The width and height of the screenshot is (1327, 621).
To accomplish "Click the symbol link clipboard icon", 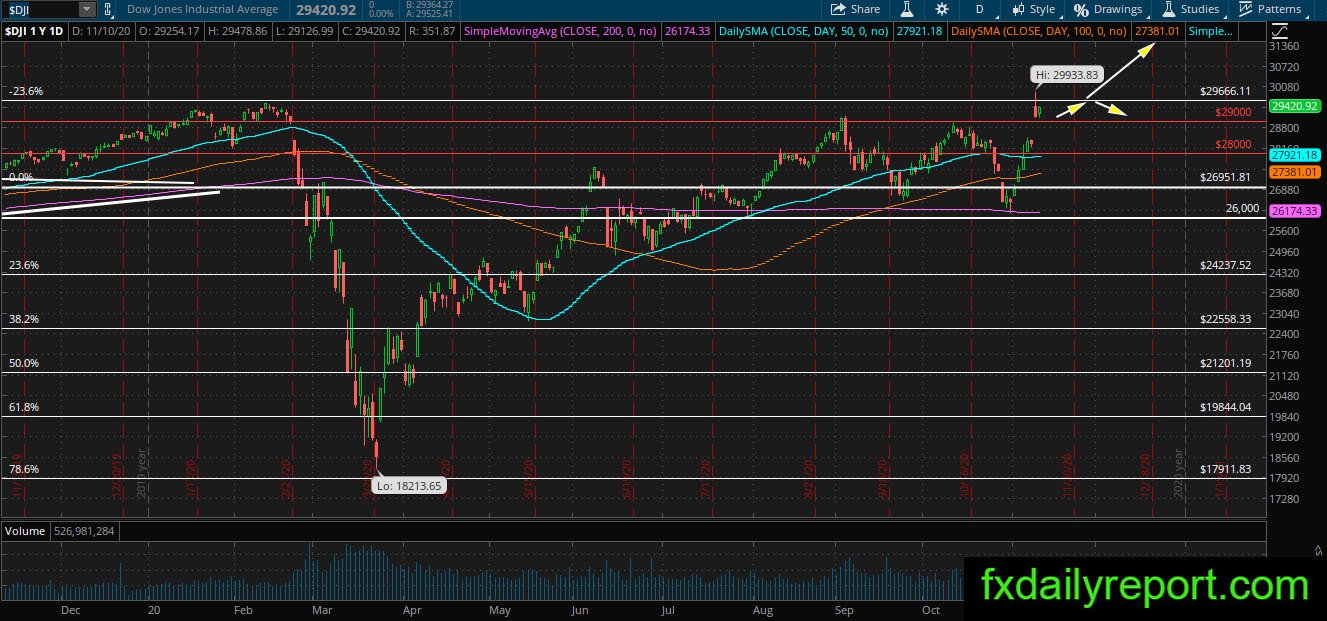I will tap(110, 9).
